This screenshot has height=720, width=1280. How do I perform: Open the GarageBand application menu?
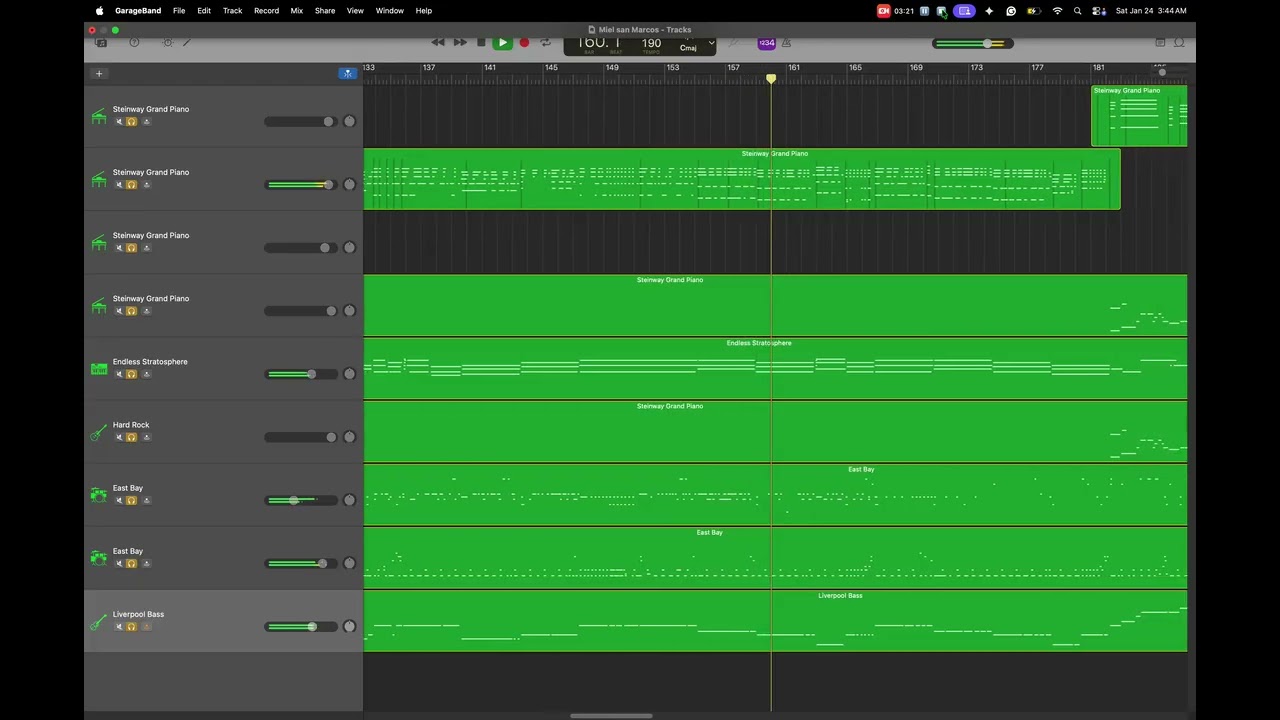coord(138,11)
